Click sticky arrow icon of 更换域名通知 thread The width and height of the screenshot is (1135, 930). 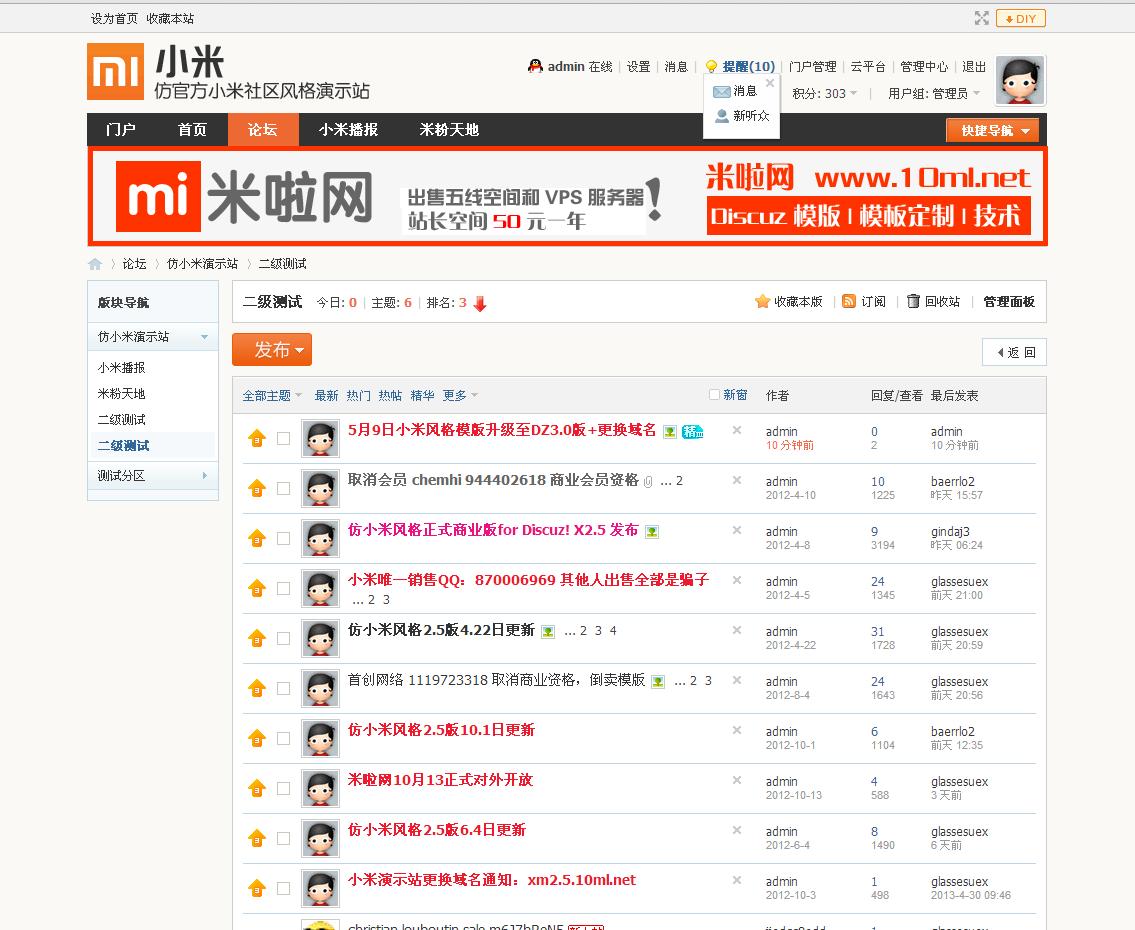pyautogui.click(x=257, y=888)
